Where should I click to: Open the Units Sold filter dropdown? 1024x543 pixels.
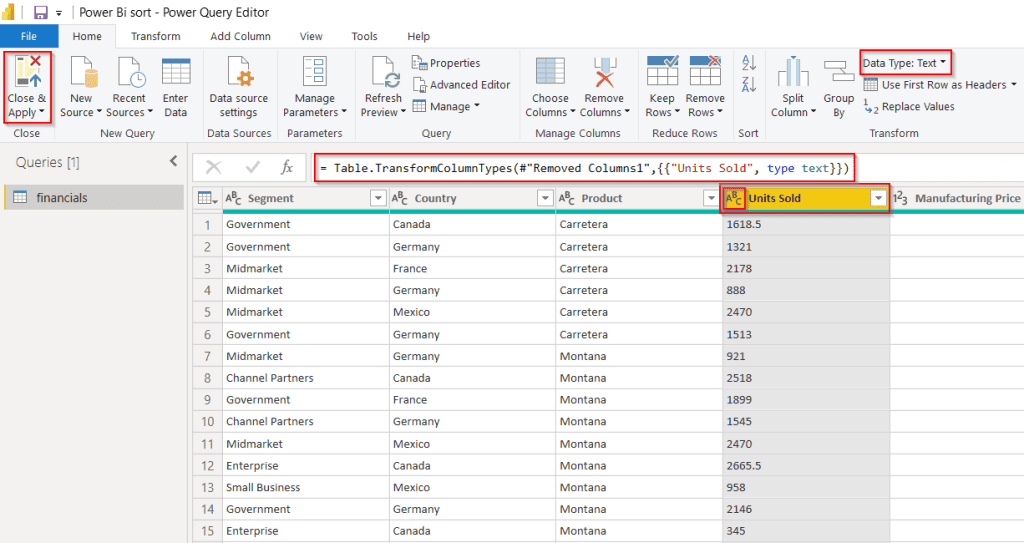click(x=878, y=198)
